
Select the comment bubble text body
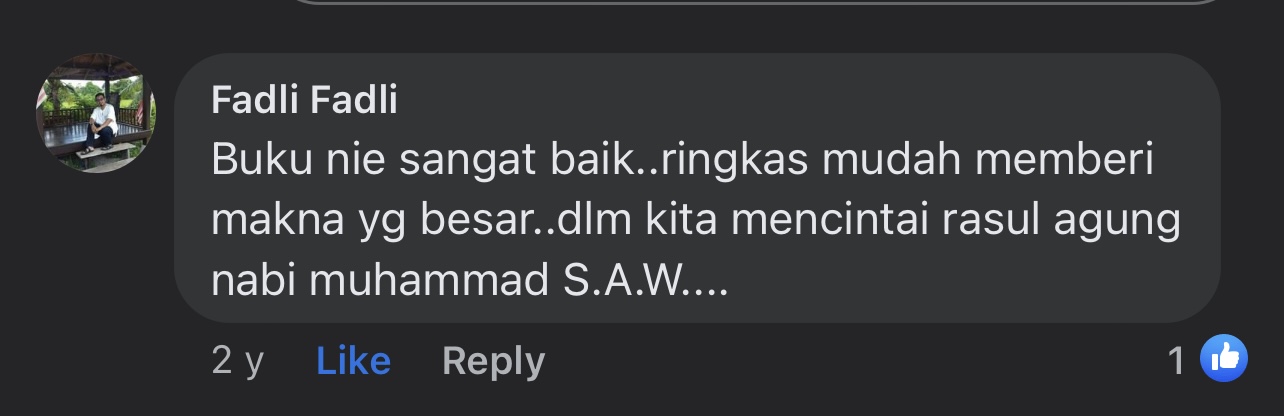pos(697,223)
